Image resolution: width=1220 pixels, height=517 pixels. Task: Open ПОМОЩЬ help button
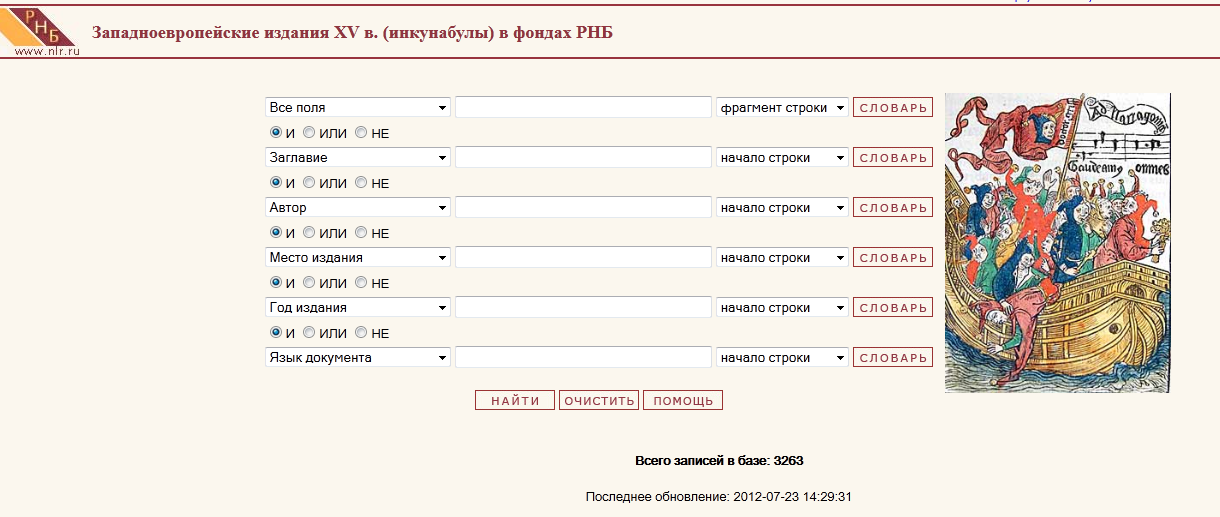point(683,401)
